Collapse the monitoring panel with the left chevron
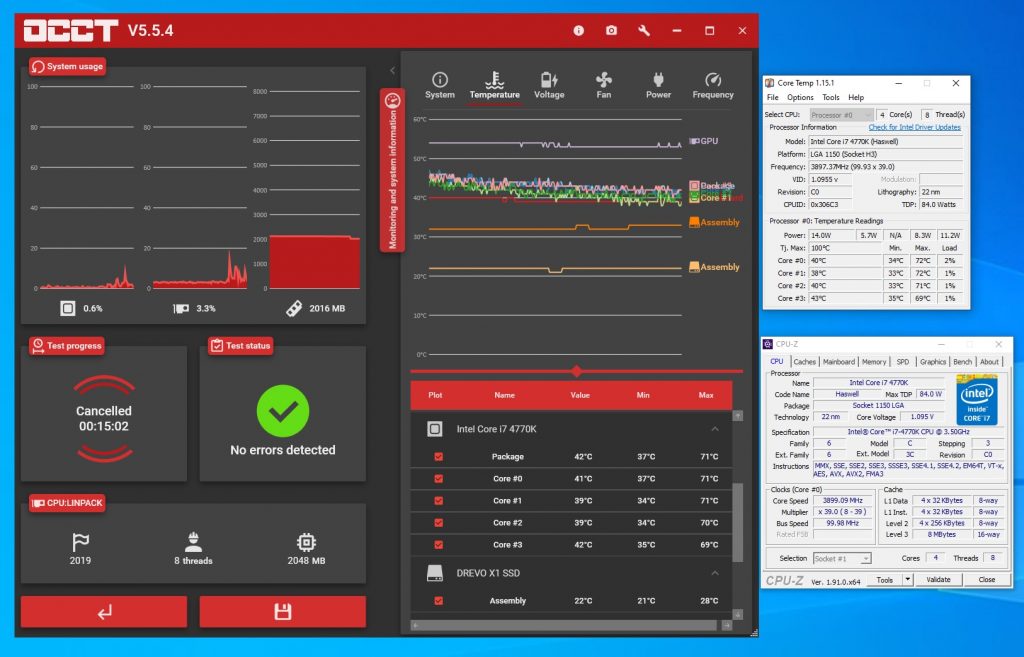1024x657 pixels. pos(392,71)
